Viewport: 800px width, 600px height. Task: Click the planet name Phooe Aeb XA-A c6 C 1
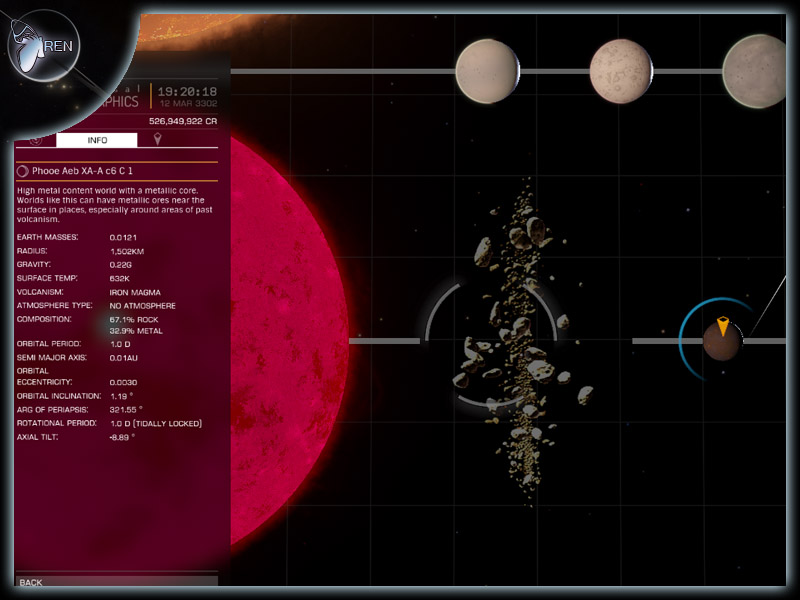pos(82,171)
